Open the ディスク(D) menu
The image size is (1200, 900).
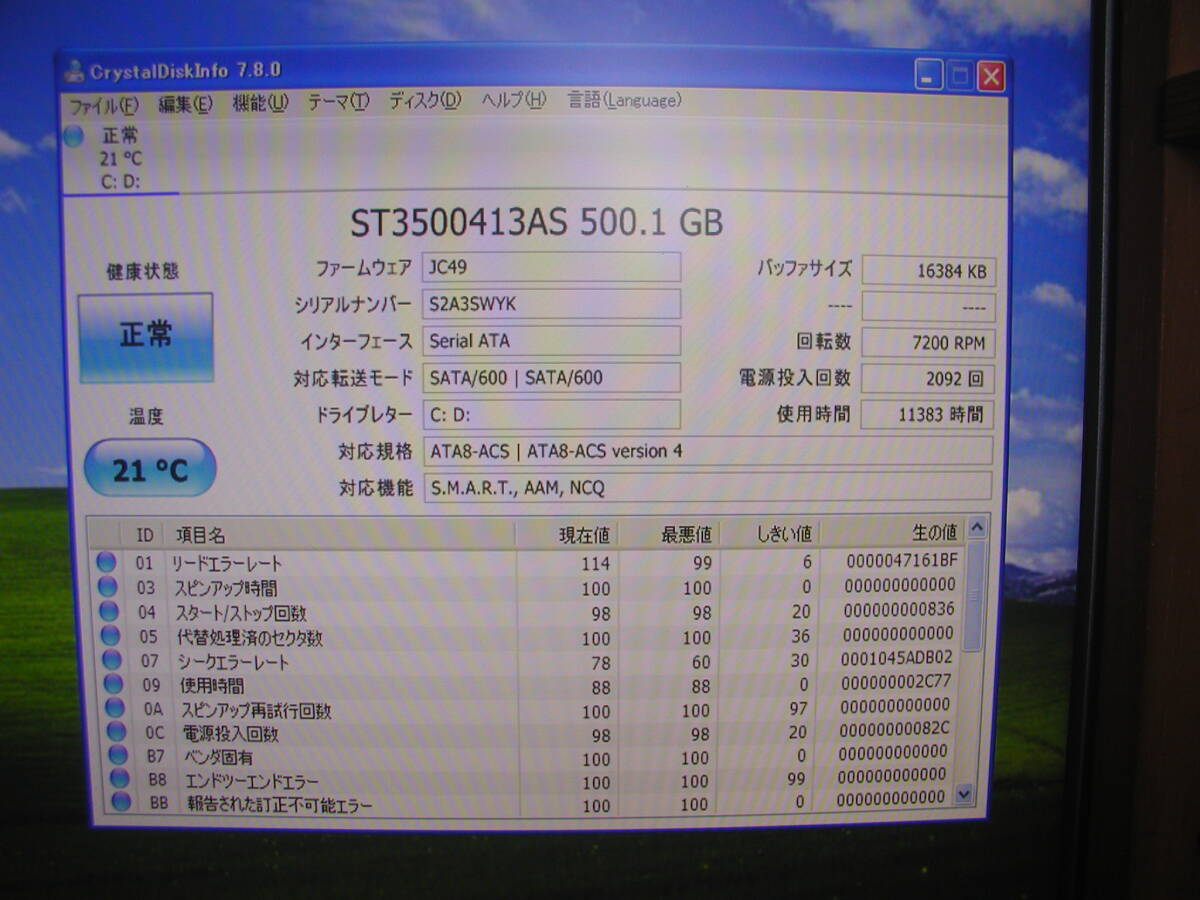click(x=424, y=100)
